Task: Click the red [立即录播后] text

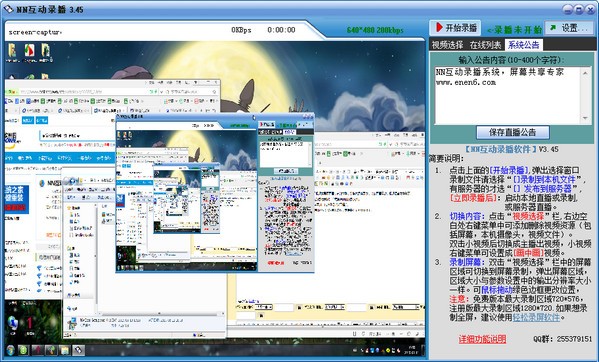Action: (473, 198)
